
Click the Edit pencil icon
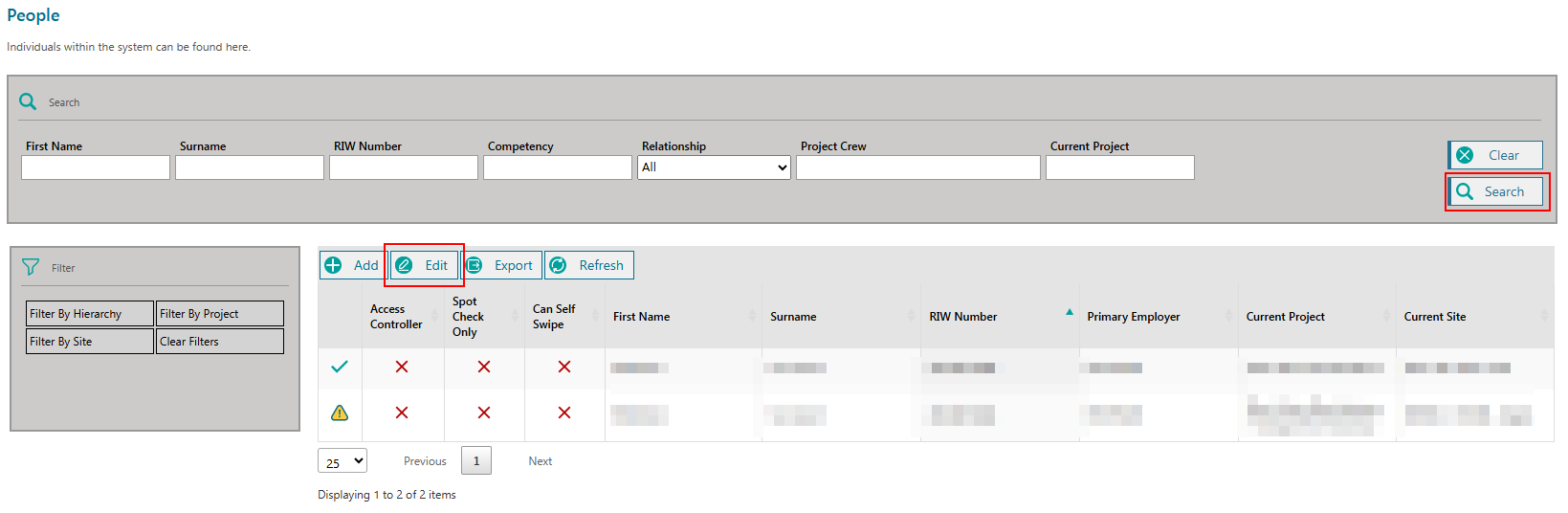click(405, 265)
